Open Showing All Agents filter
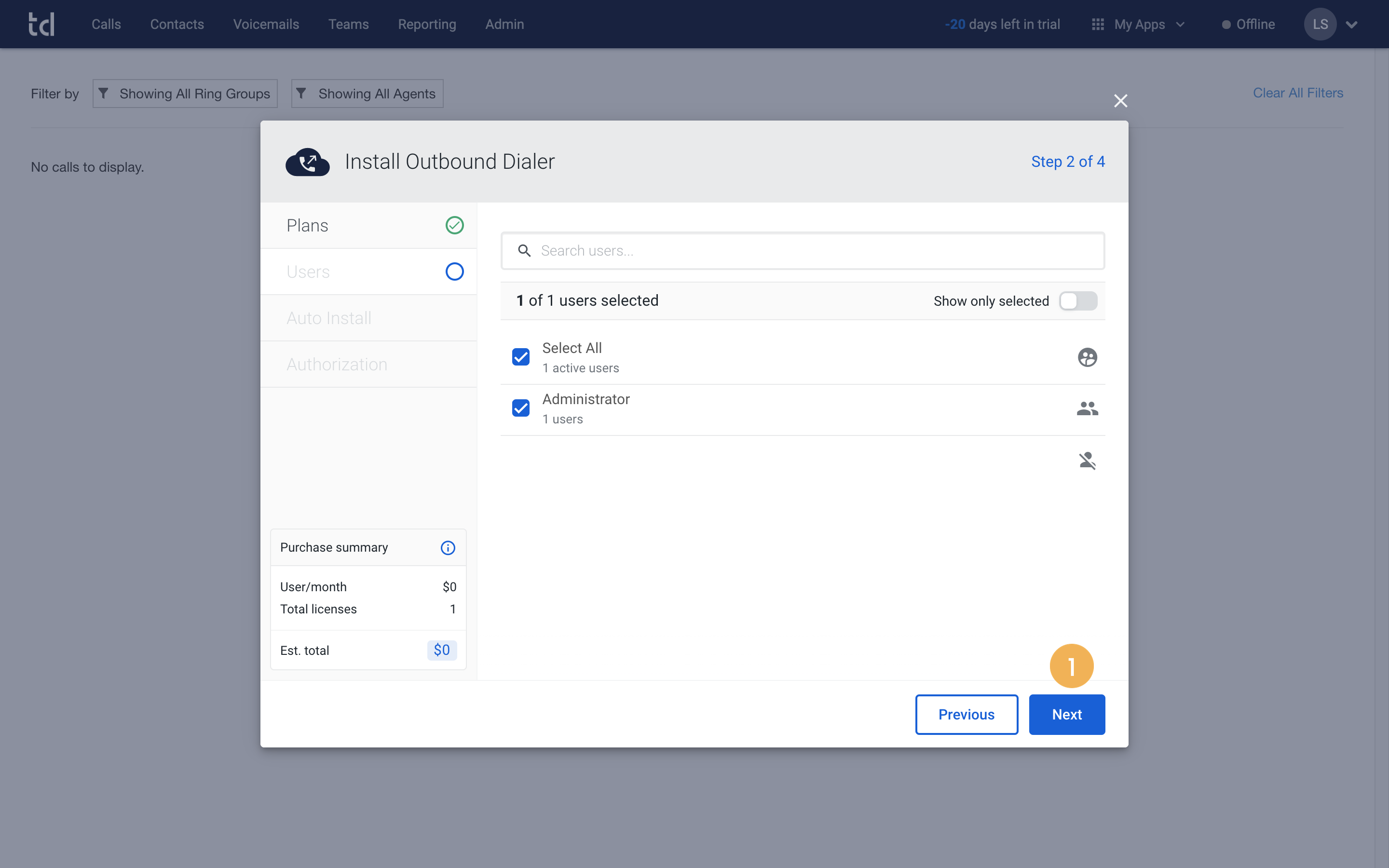The image size is (1389, 868). click(368, 94)
